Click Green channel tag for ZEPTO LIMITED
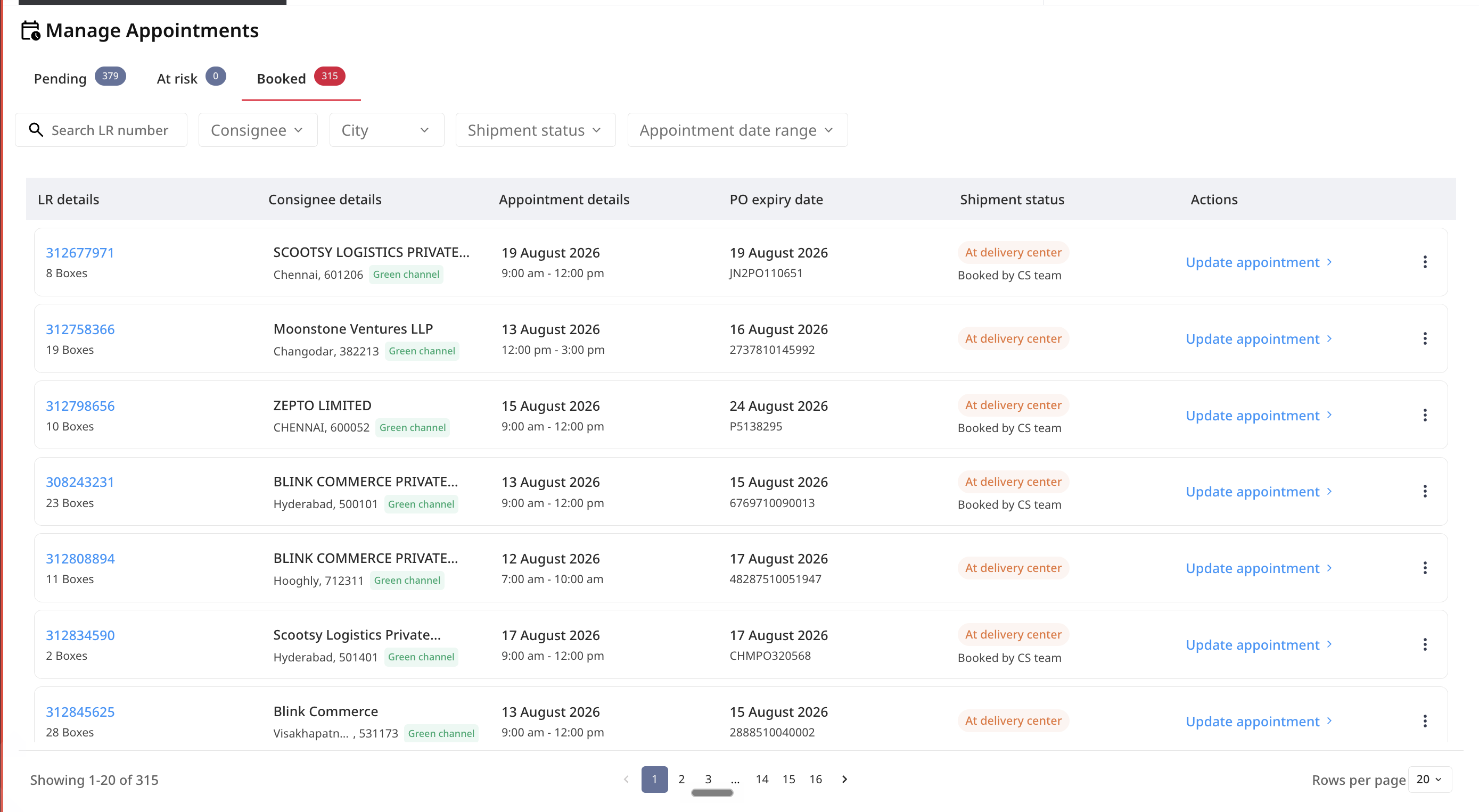 click(412, 427)
